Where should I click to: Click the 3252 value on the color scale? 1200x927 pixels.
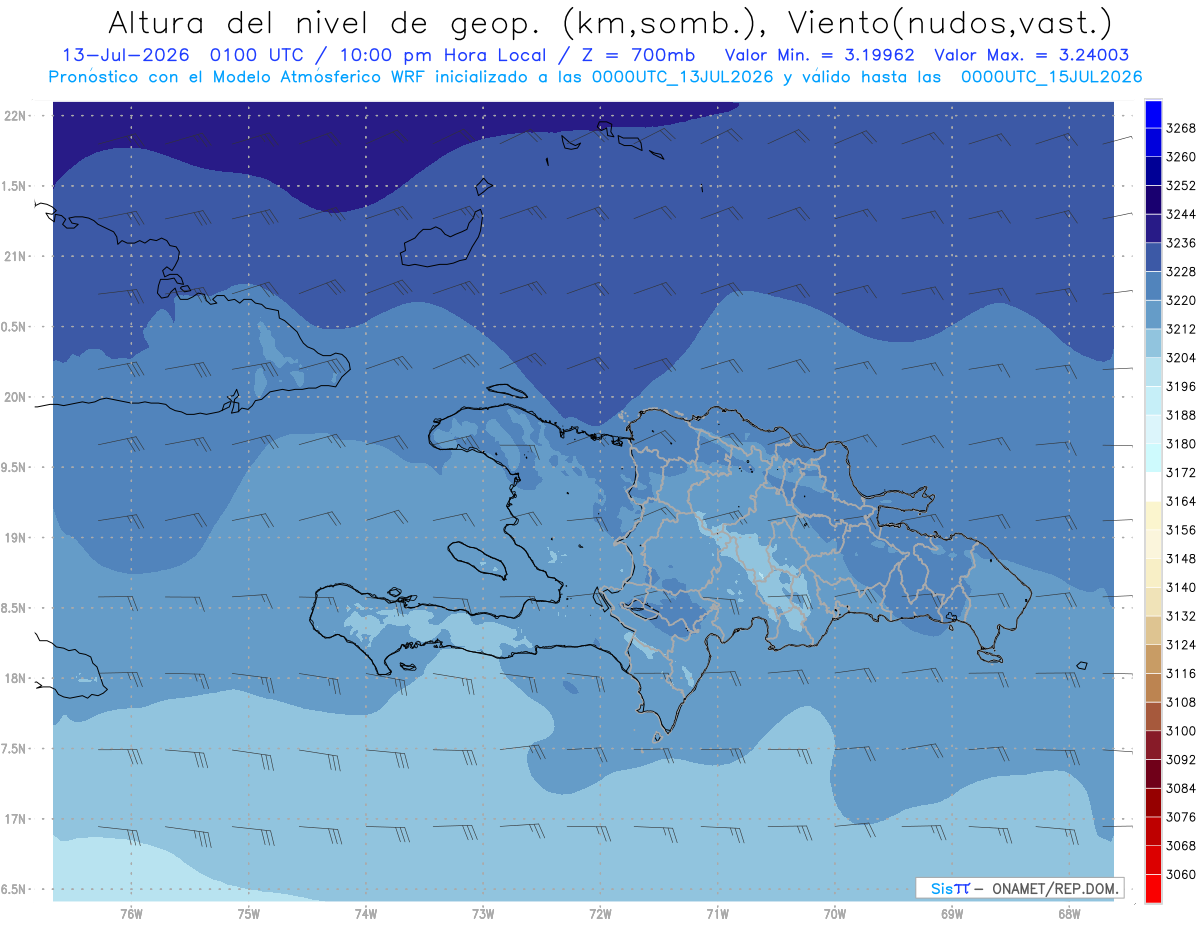1181,186
